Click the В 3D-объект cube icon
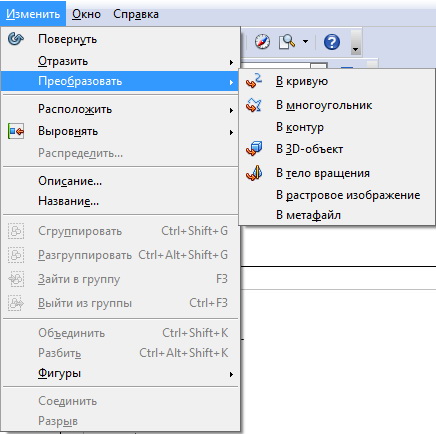The height and width of the screenshot is (434, 436). pyautogui.click(x=254, y=149)
